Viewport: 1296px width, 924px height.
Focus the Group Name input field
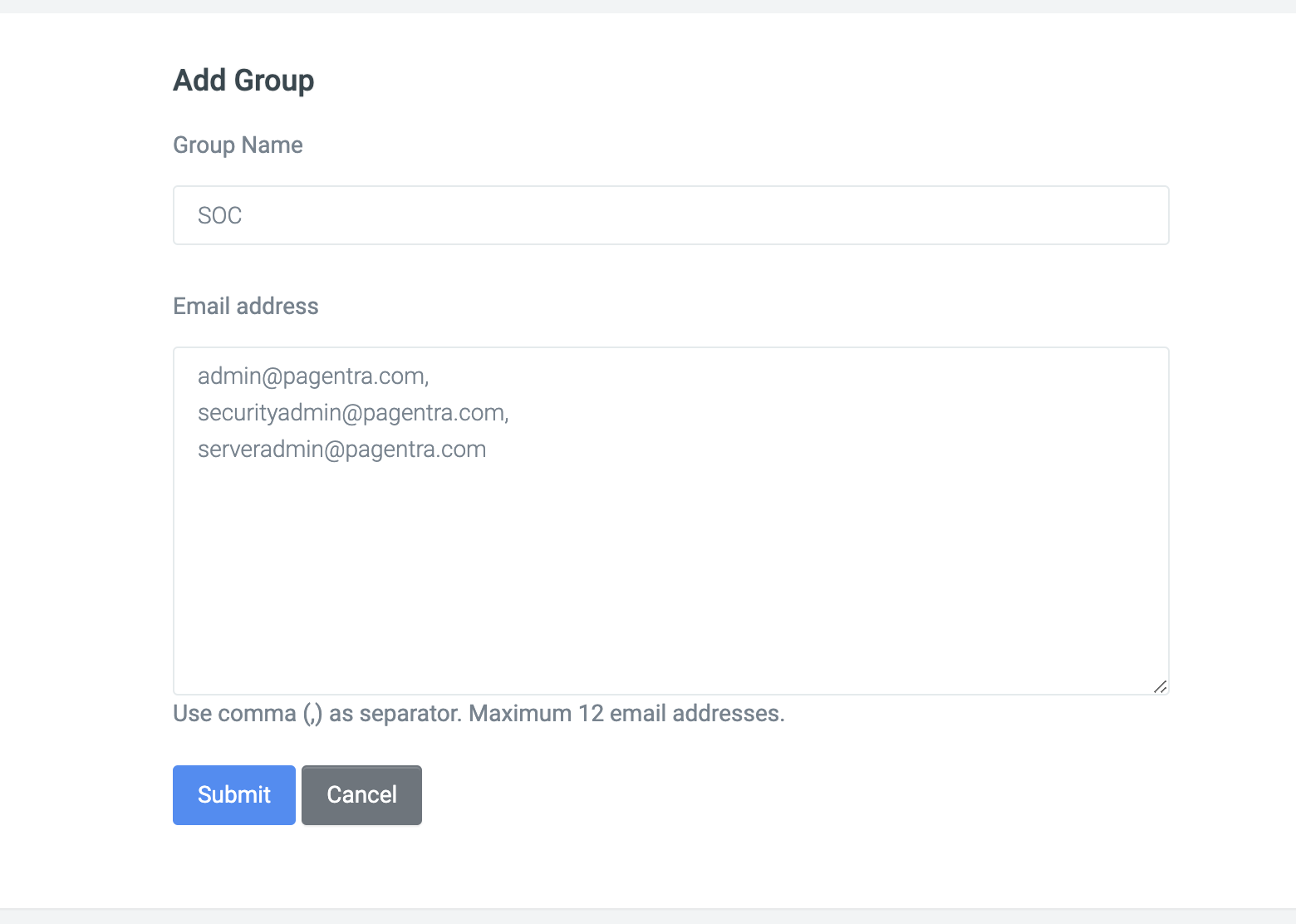pyautogui.click(x=671, y=215)
